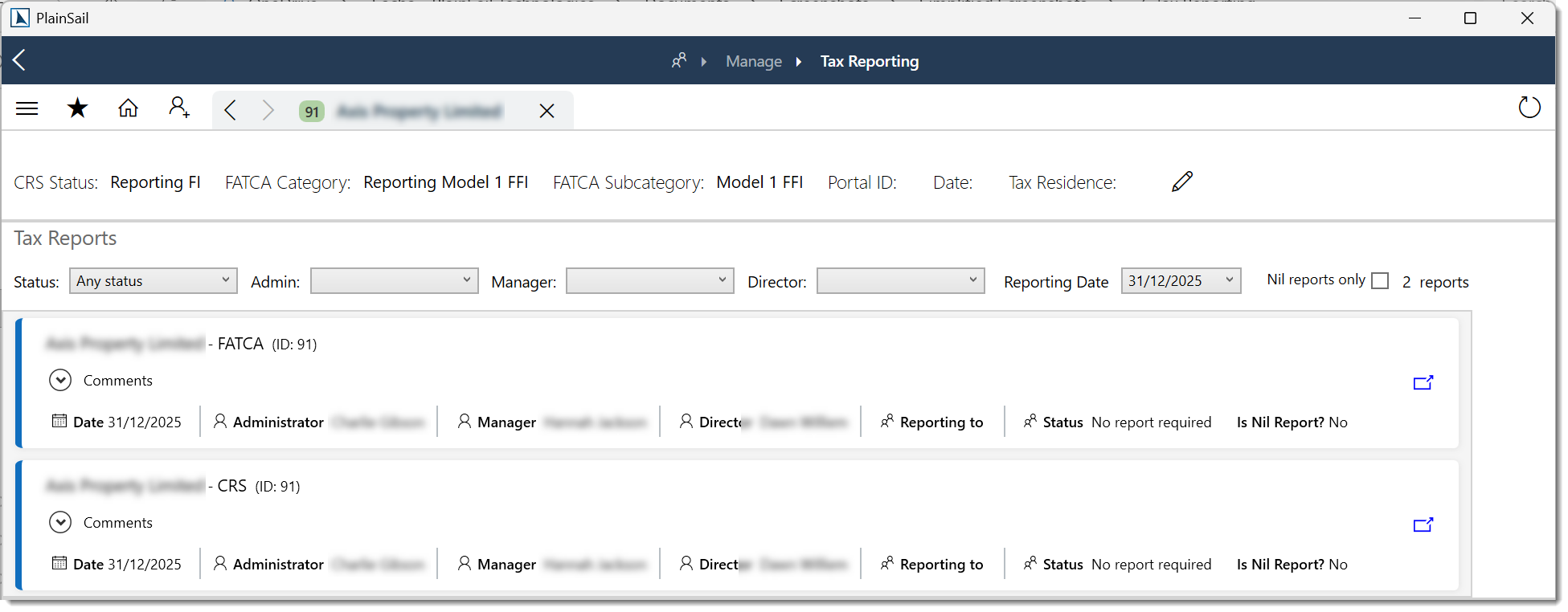The image size is (1568, 612).
Task: Open the Admin filter dropdown
Action: click(394, 281)
